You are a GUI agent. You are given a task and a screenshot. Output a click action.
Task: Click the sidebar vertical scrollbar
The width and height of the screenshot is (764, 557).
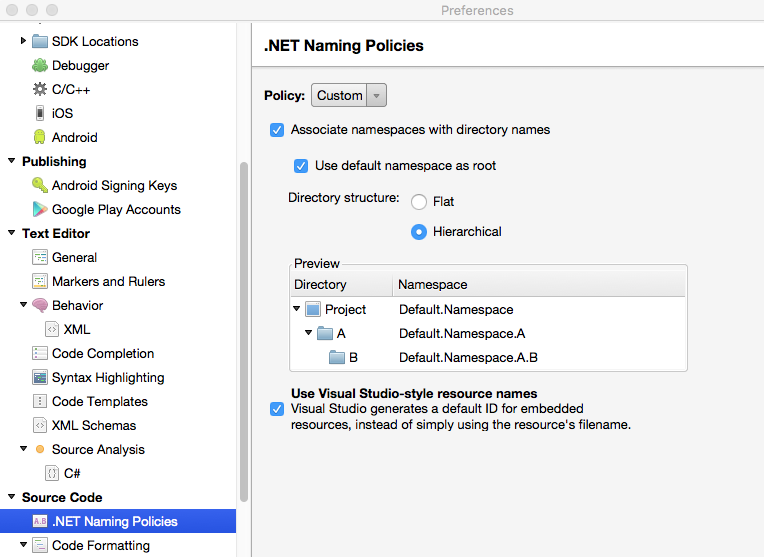coord(244,330)
